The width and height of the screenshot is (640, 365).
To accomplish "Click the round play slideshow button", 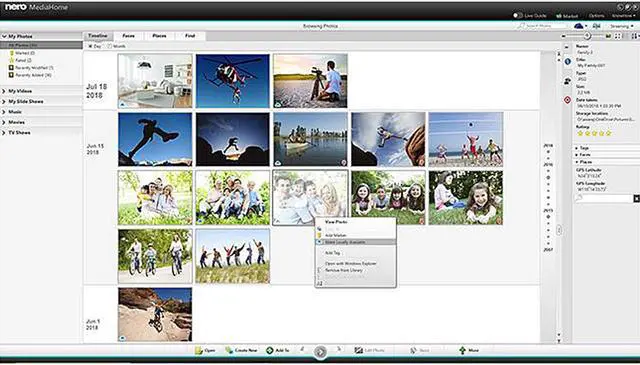I will point(320,352).
